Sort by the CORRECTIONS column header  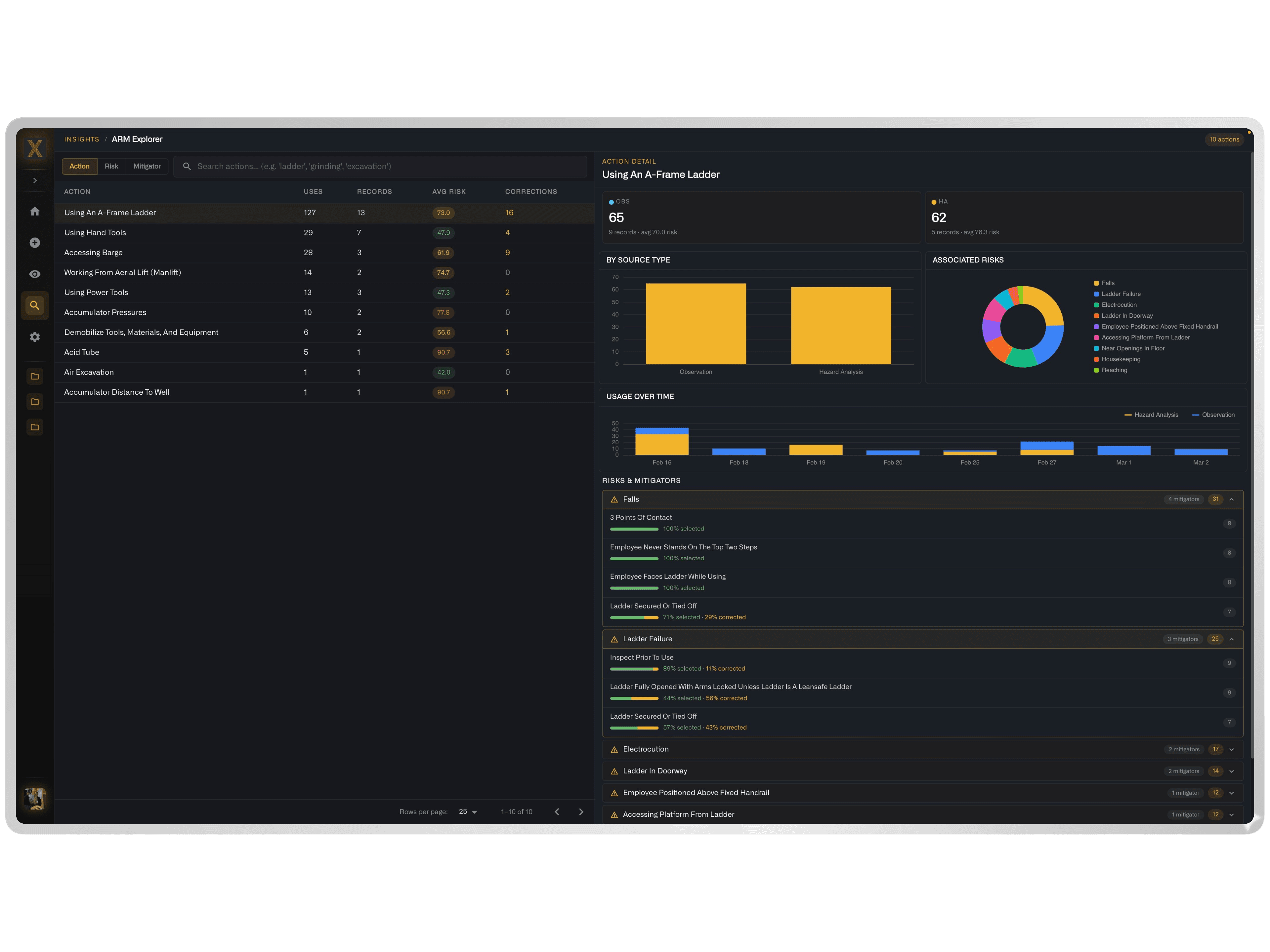[531, 192]
